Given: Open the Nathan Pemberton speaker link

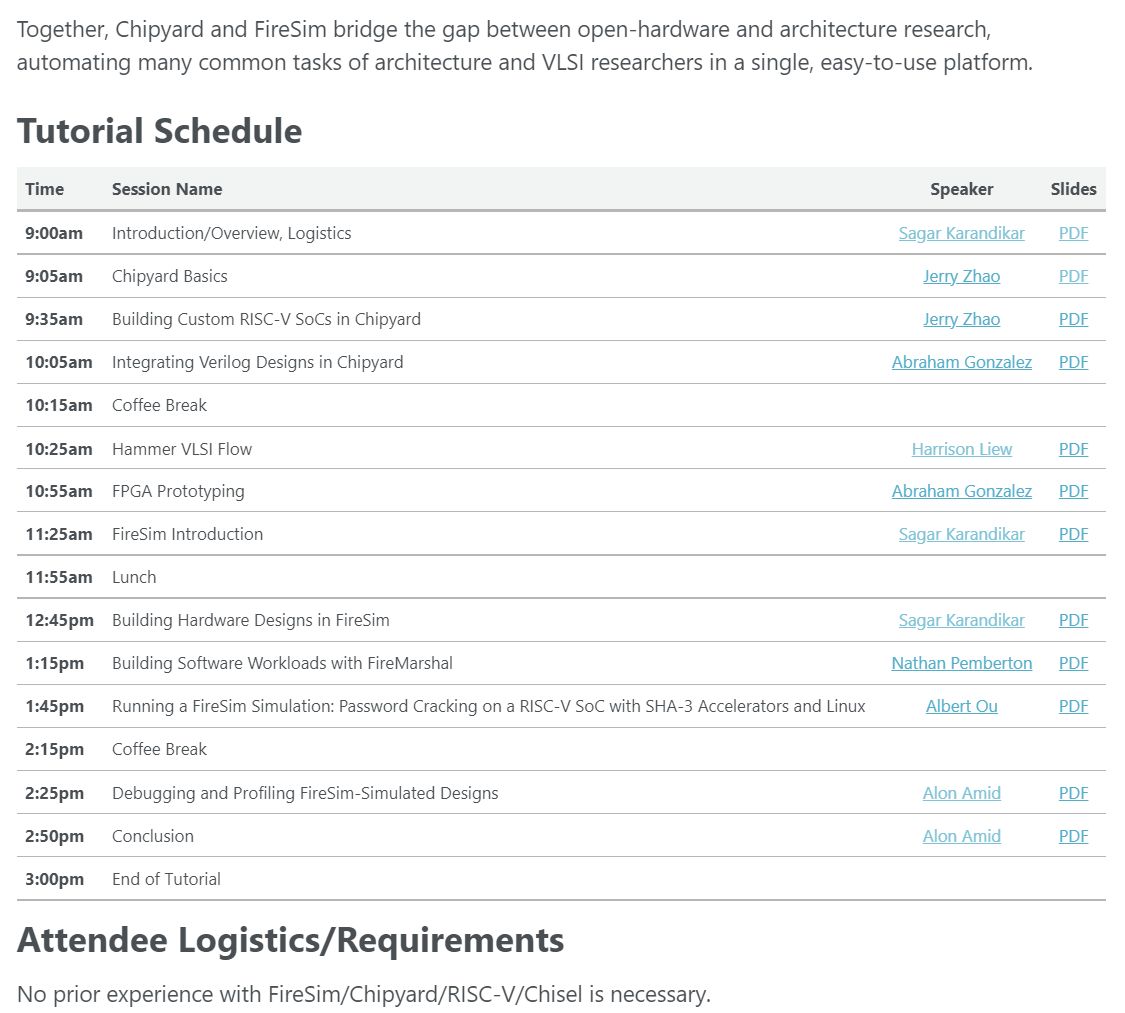Looking at the screenshot, I should (x=961, y=663).
